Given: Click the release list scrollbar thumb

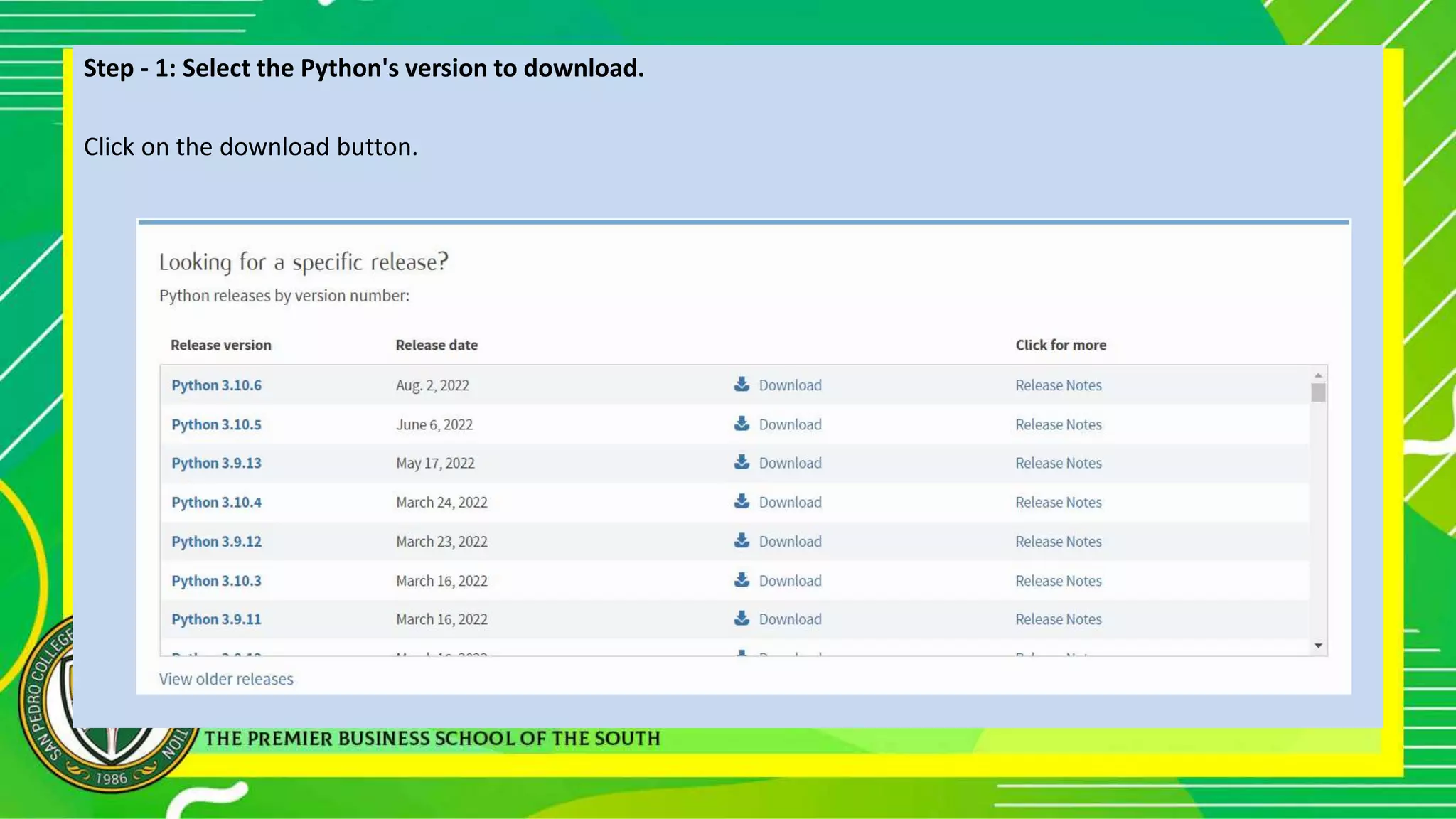Looking at the screenshot, I should click(1318, 392).
